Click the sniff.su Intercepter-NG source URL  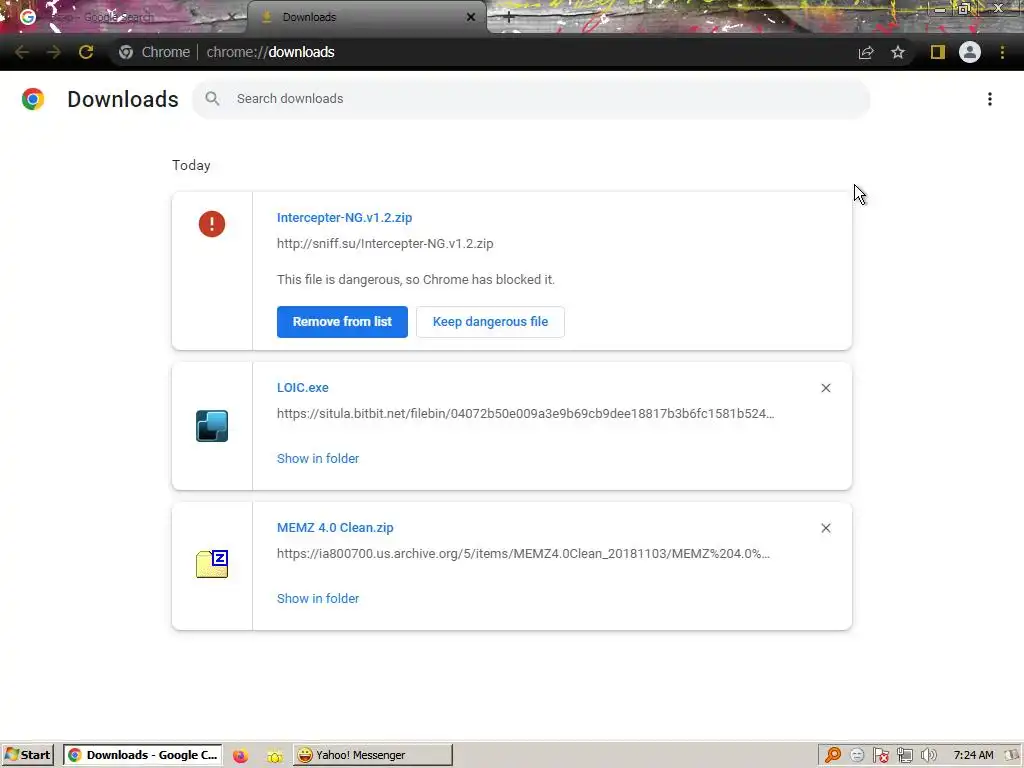385,244
